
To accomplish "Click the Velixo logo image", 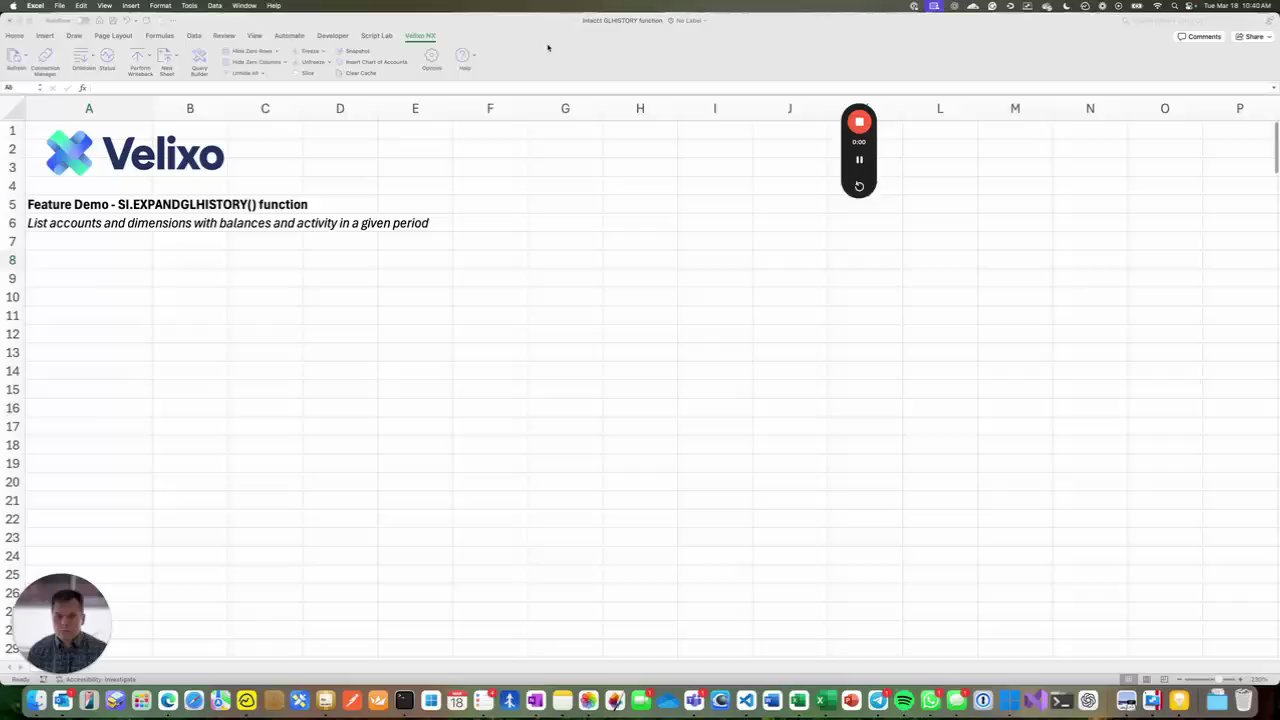I will point(135,153).
